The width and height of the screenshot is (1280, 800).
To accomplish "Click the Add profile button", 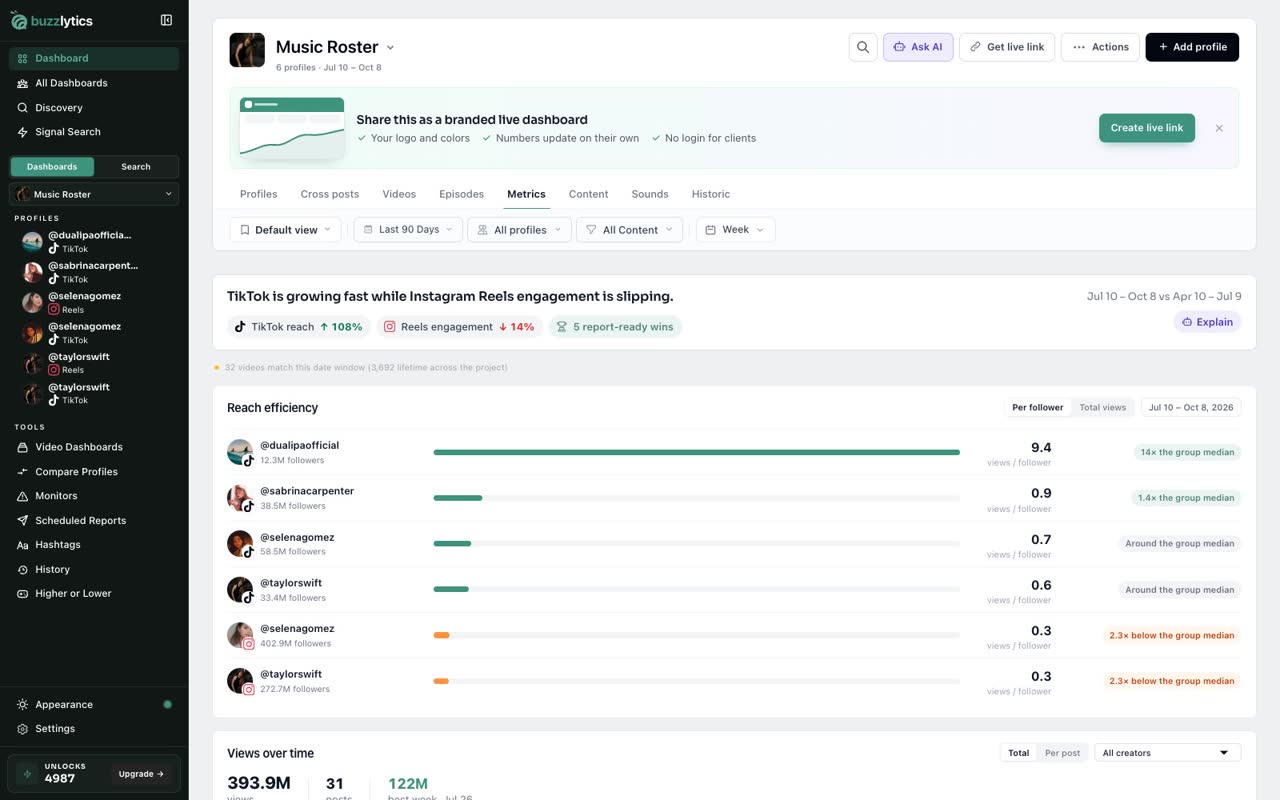I will point(1192,47).
